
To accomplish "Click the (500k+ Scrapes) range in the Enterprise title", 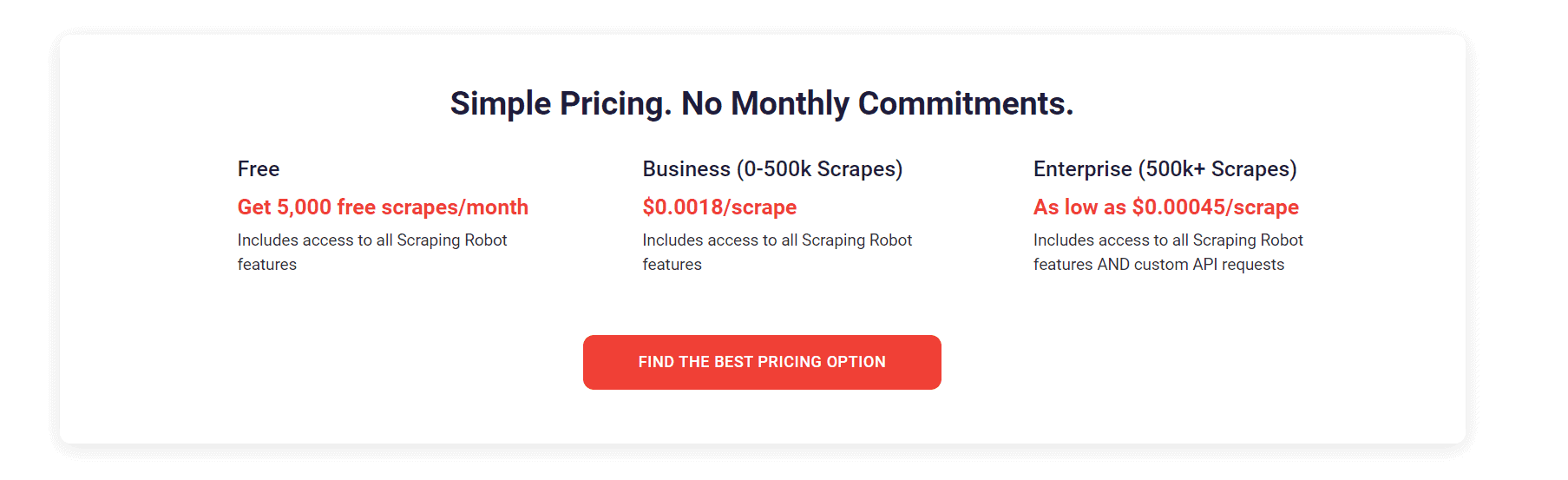I will [x=1217, y=168].
